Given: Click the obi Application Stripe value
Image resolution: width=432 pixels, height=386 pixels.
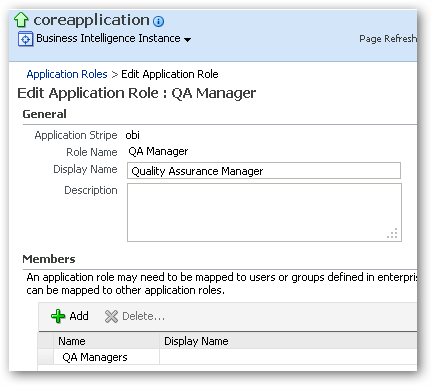Looking at the screenshot, I should (132, 135).
